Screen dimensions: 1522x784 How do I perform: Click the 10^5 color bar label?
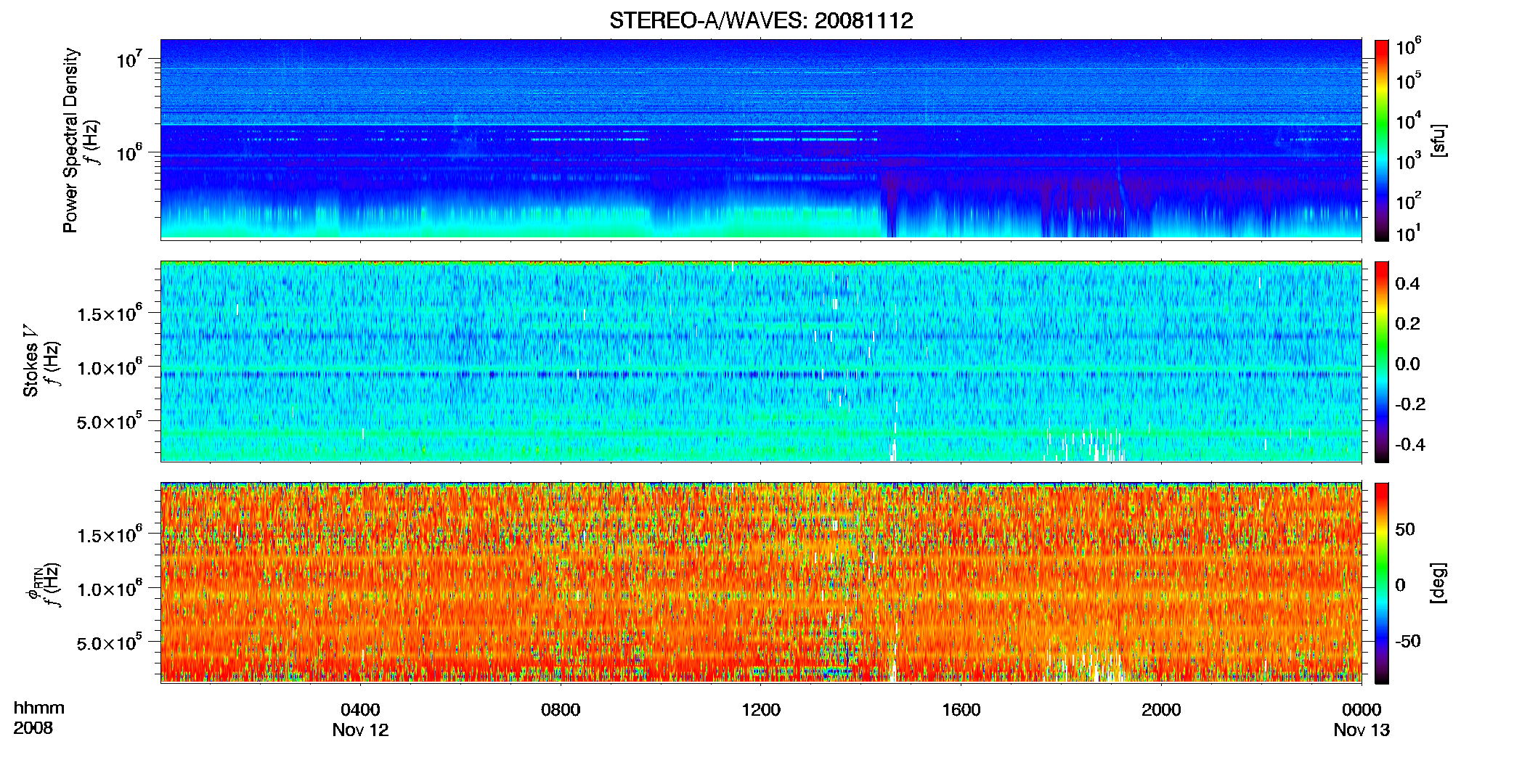[1409, 81]
